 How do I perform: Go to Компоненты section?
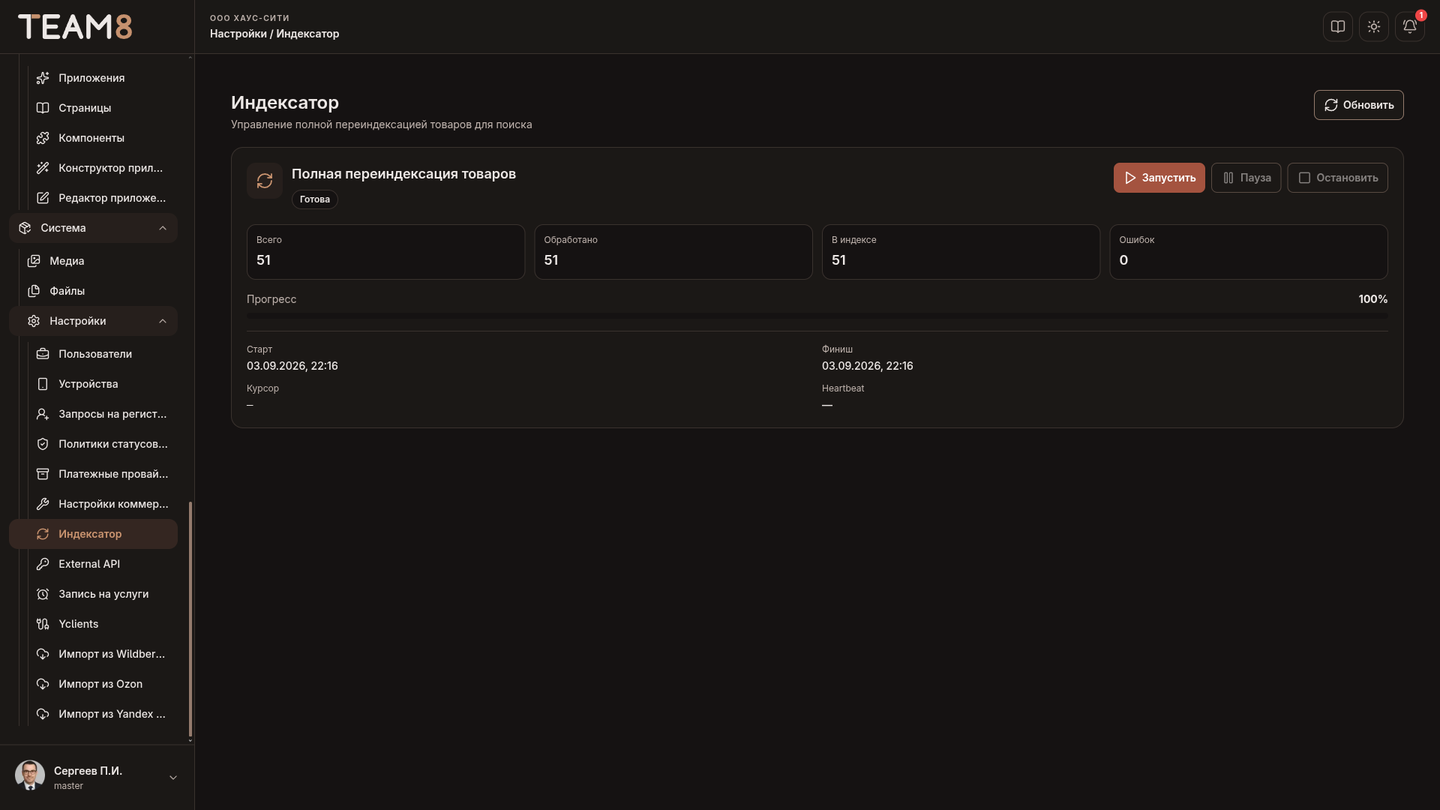pyautogui.click(x=93, y=138)
